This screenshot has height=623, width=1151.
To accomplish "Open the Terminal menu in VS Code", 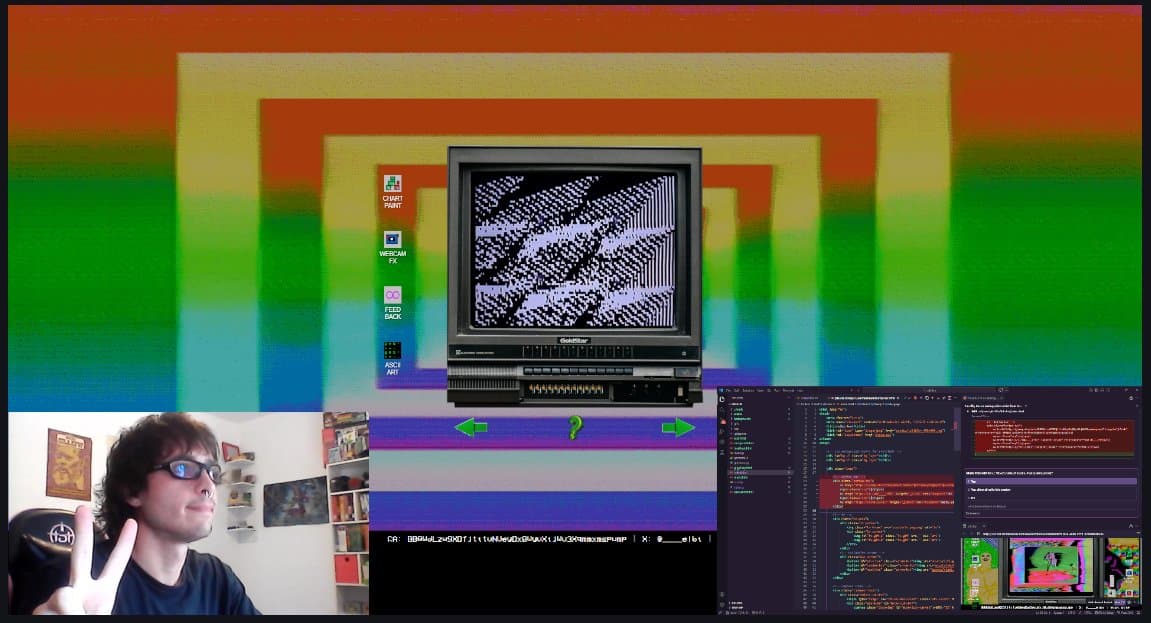I will 784,389.
